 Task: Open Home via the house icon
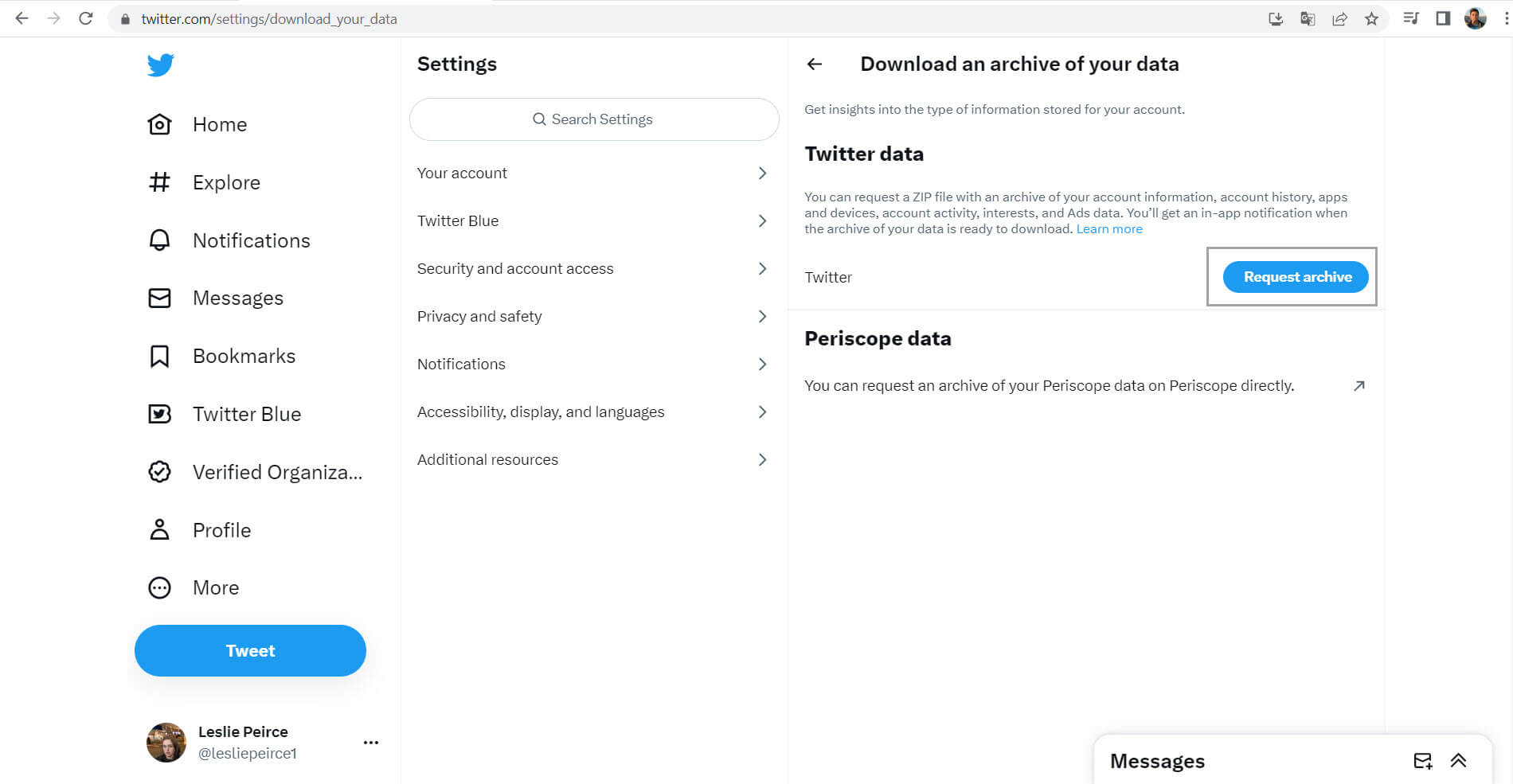(159, 124)
